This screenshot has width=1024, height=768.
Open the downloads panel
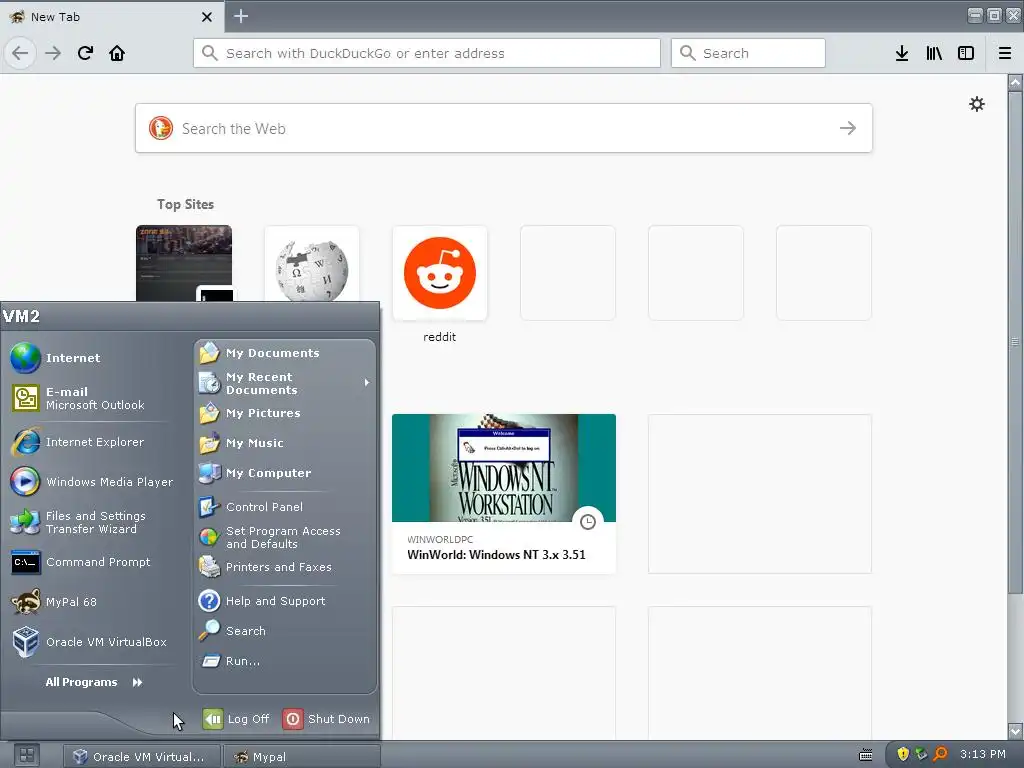click(x=902, y=53)
